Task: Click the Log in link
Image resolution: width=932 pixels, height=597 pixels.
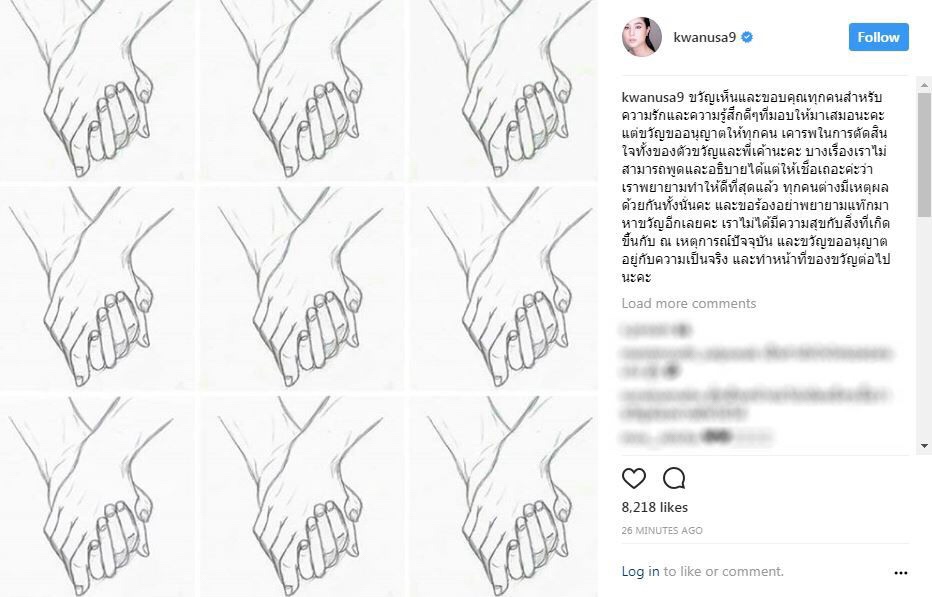Action: pos(640,571)
